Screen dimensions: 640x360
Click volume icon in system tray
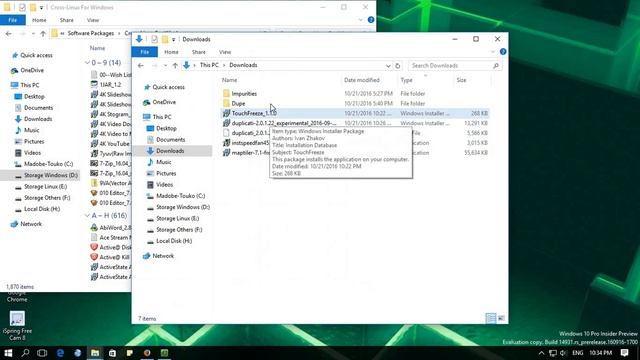[563, 353]
